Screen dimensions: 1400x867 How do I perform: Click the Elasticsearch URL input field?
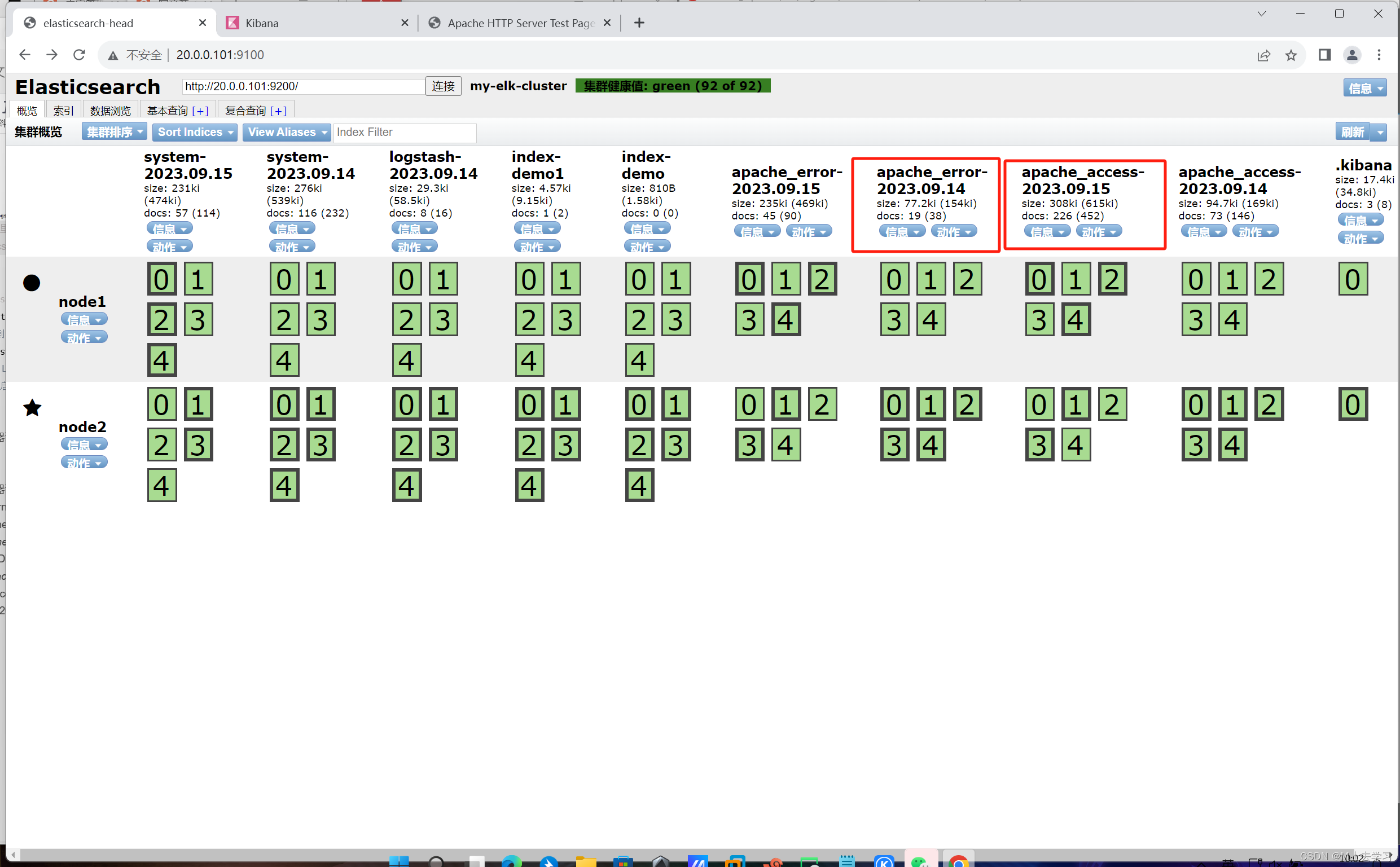click(304, 86)
